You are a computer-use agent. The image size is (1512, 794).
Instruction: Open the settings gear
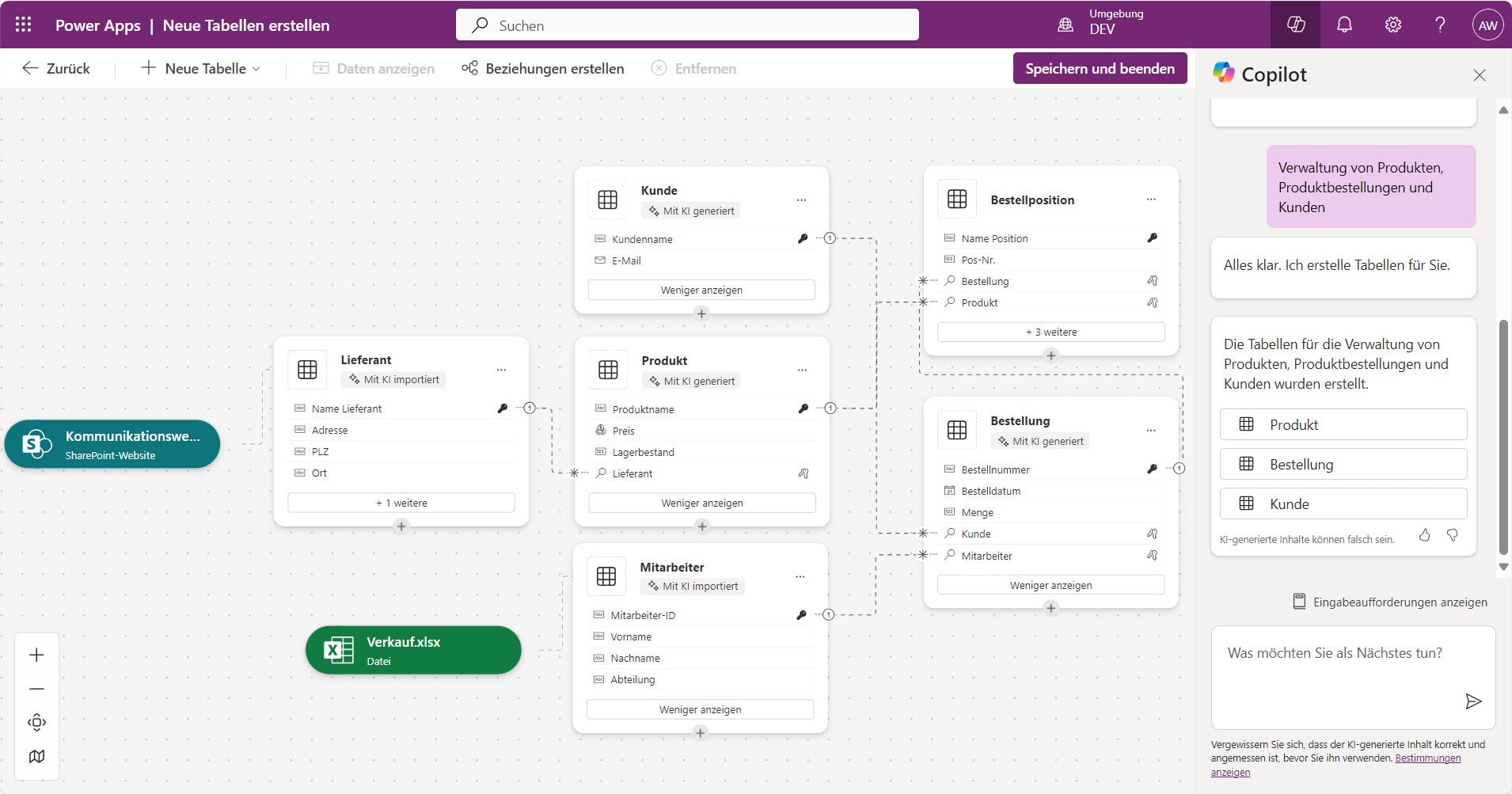[x=1392, y=25]
